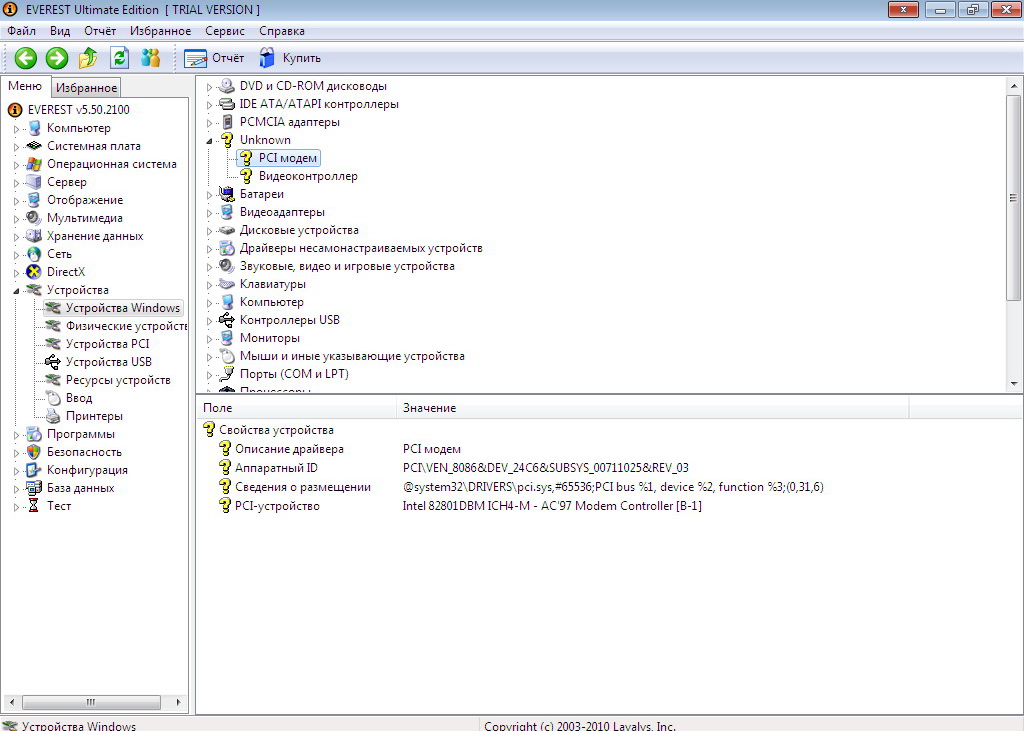Select Физические устройства in sidebar
The width and height of the screenshot is (1024, 731).
pos(126,326)
